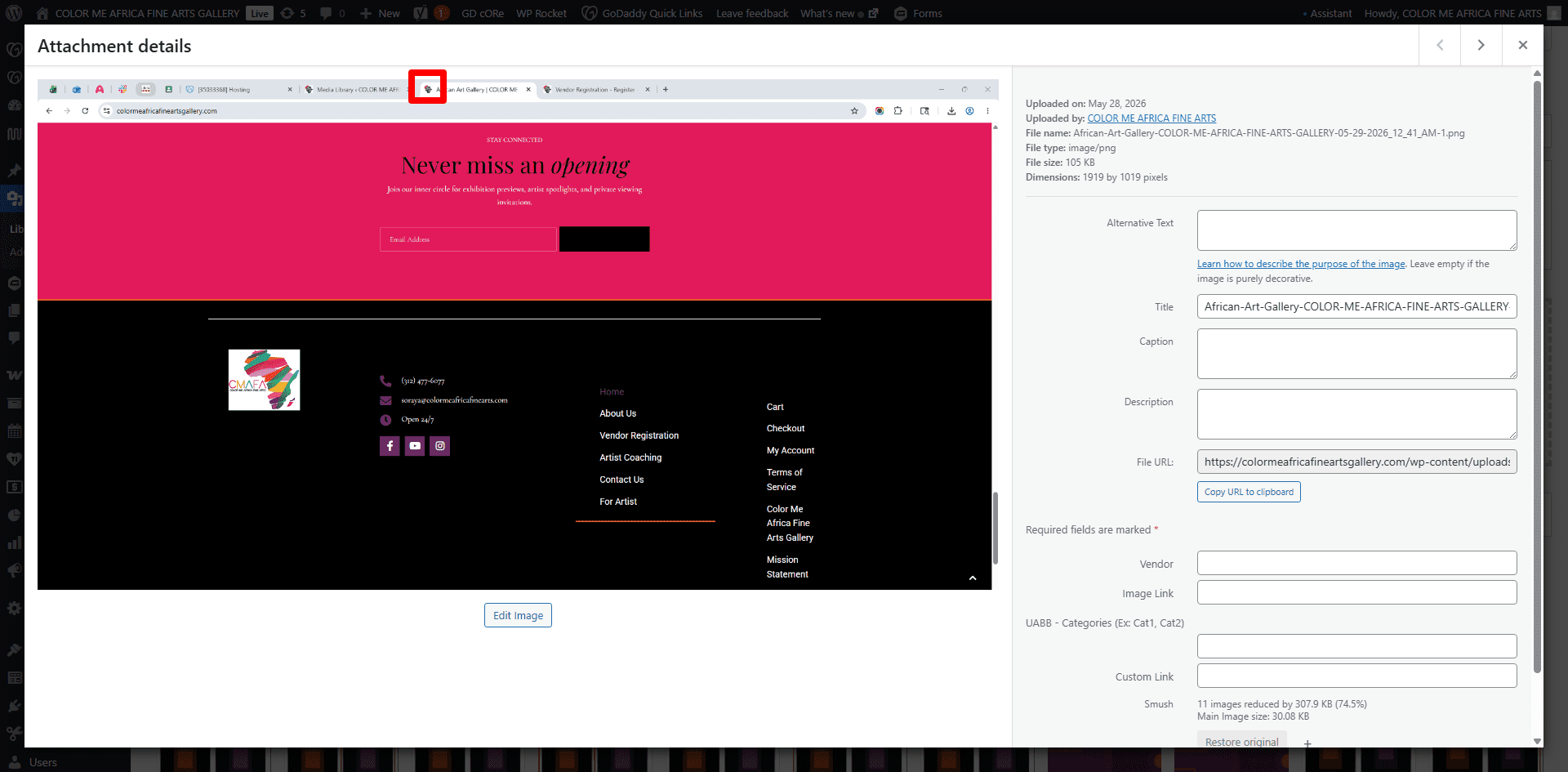Viewport: 1568px width, 772px height.
Task: Go to previous attachment arrow
Action: click(1440, 45)
